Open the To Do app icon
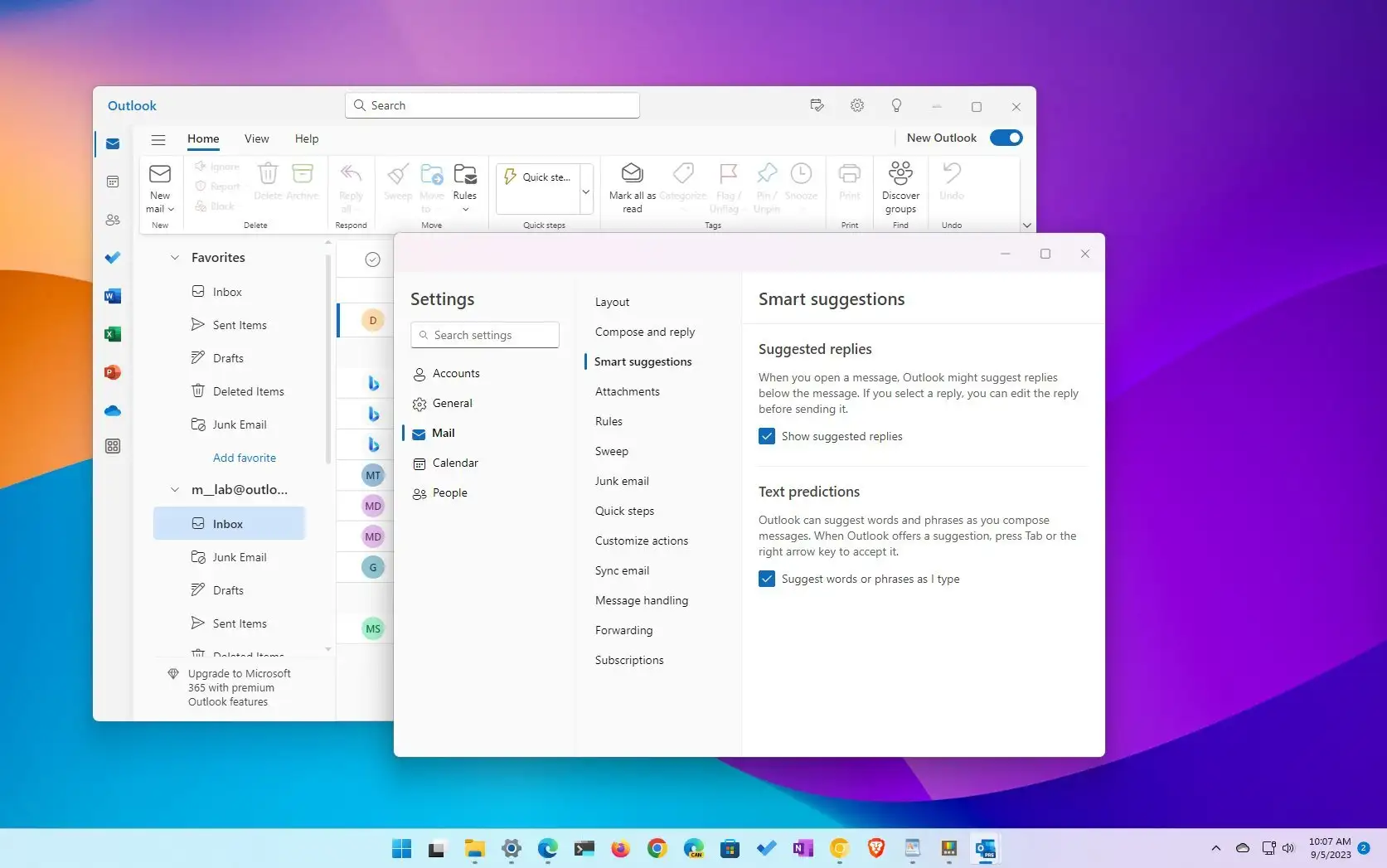 coord(112,257)
